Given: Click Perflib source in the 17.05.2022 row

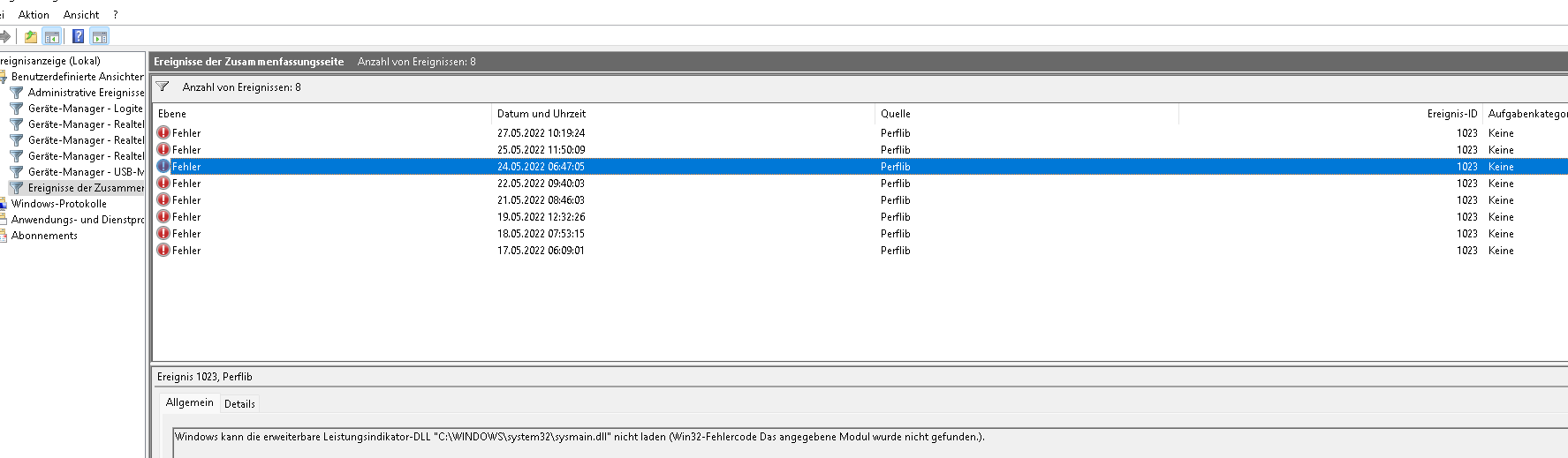Looking at the screenshot, I should point(895,251).
